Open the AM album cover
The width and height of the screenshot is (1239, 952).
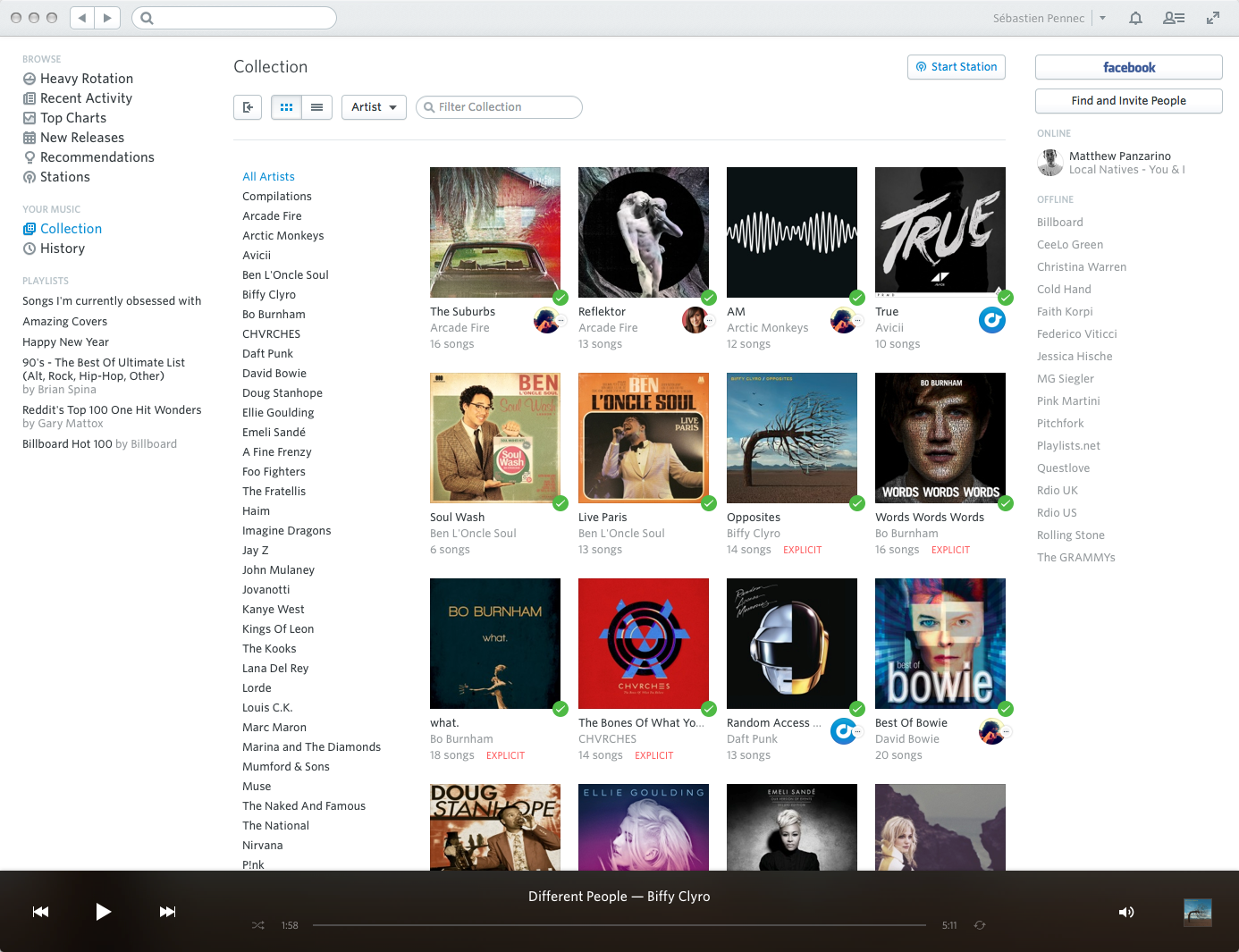point(792,232)
